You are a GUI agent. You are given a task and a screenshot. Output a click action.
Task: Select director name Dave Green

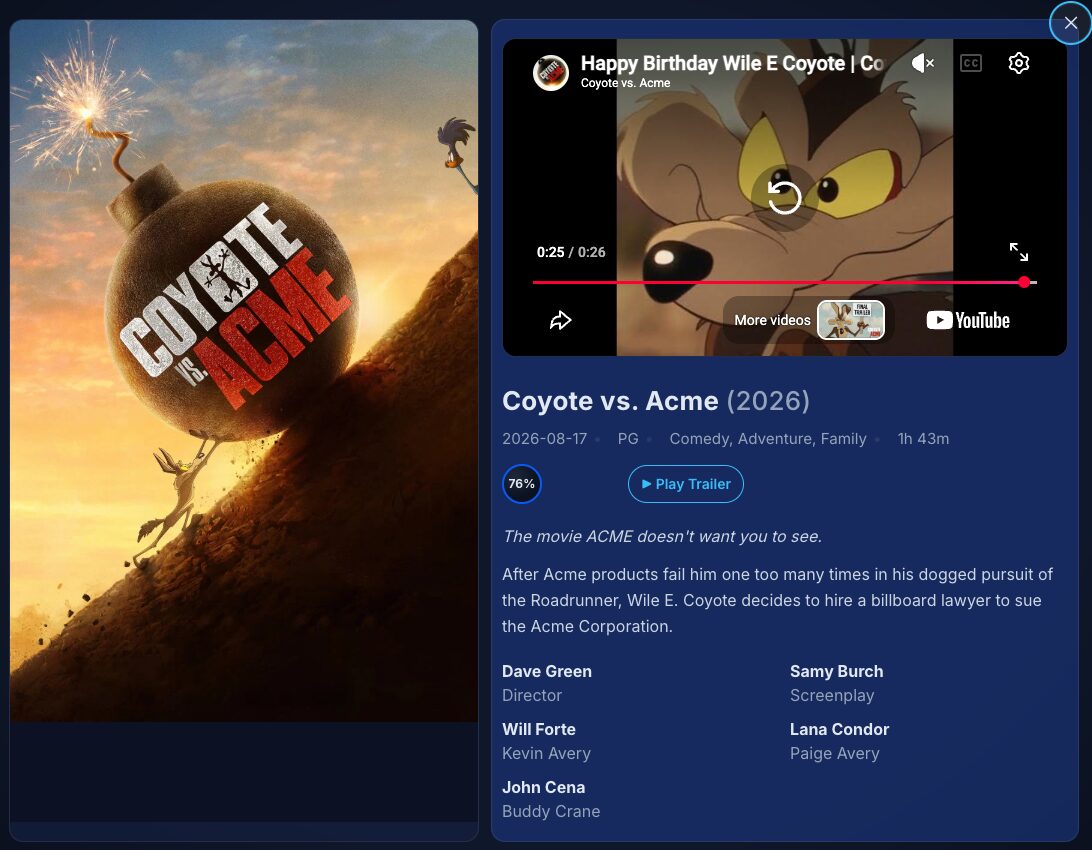[547, 671]
